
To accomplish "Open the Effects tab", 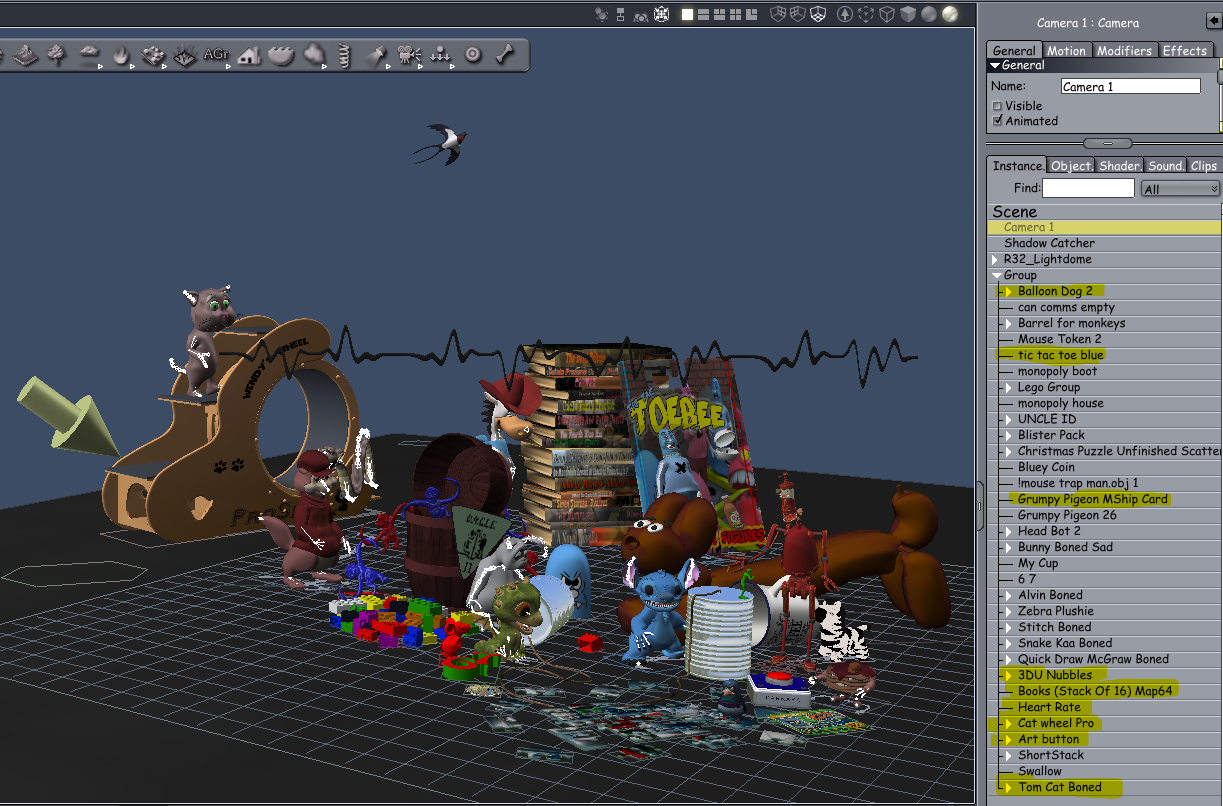I will pos(1185,50).
